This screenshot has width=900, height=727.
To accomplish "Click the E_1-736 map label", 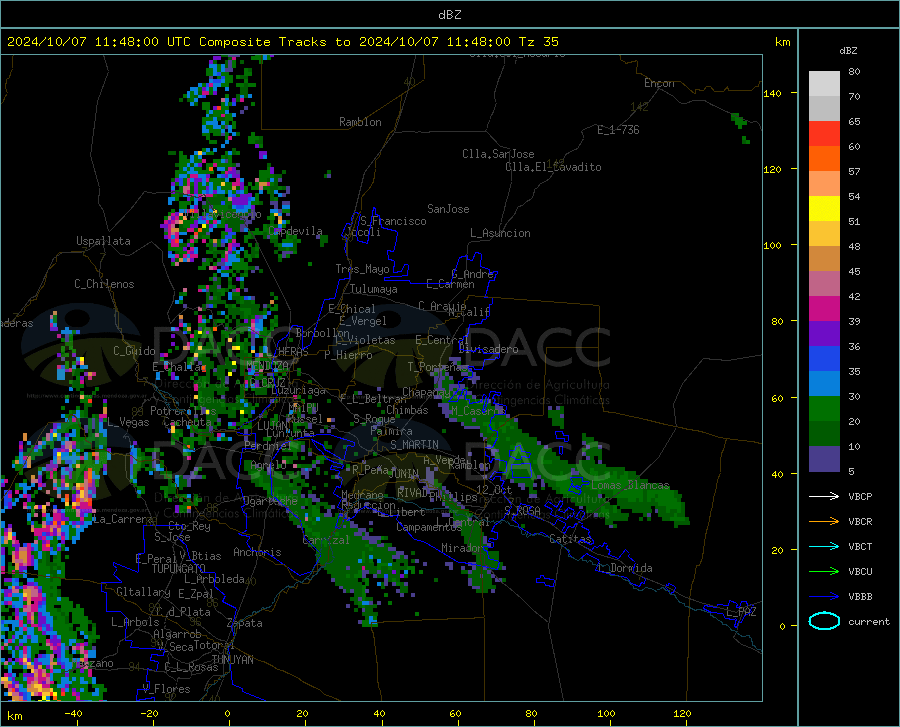I will coord(618,130).
